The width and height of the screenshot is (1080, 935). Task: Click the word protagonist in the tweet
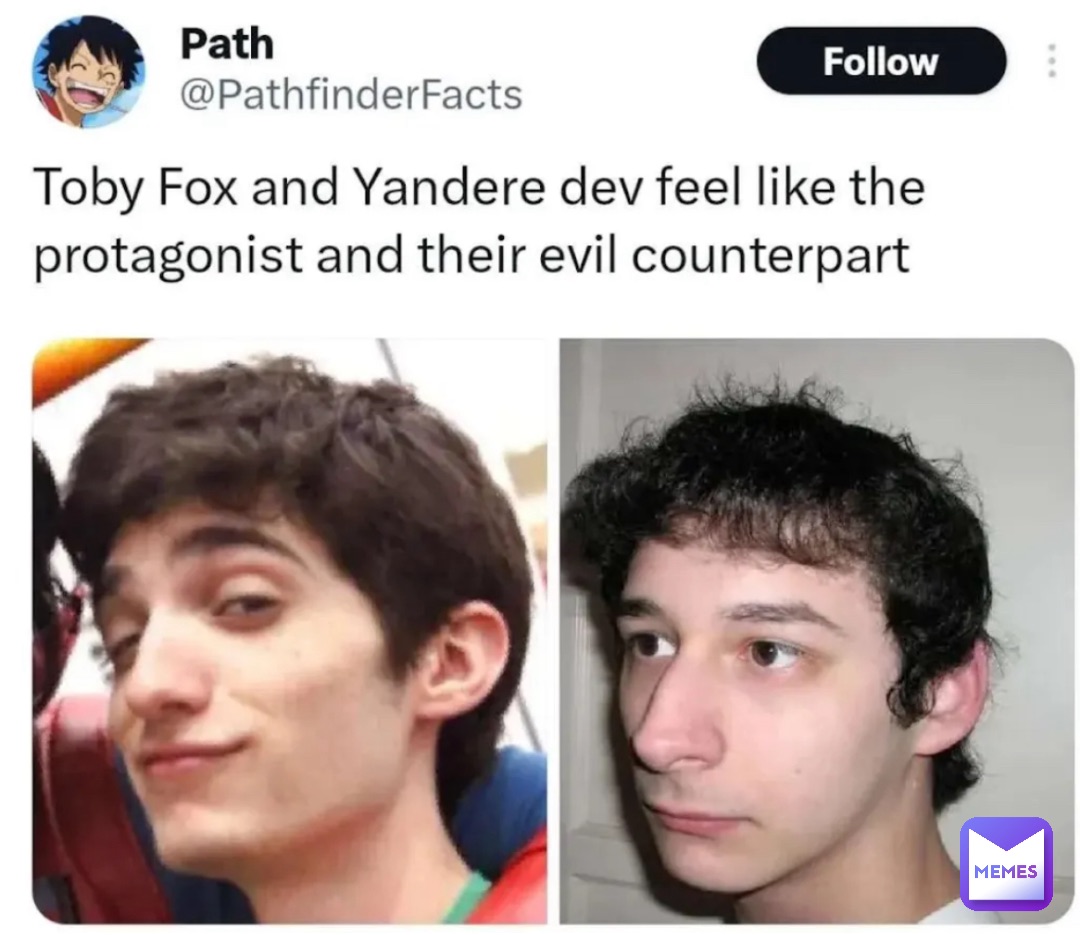click(168, 256)
